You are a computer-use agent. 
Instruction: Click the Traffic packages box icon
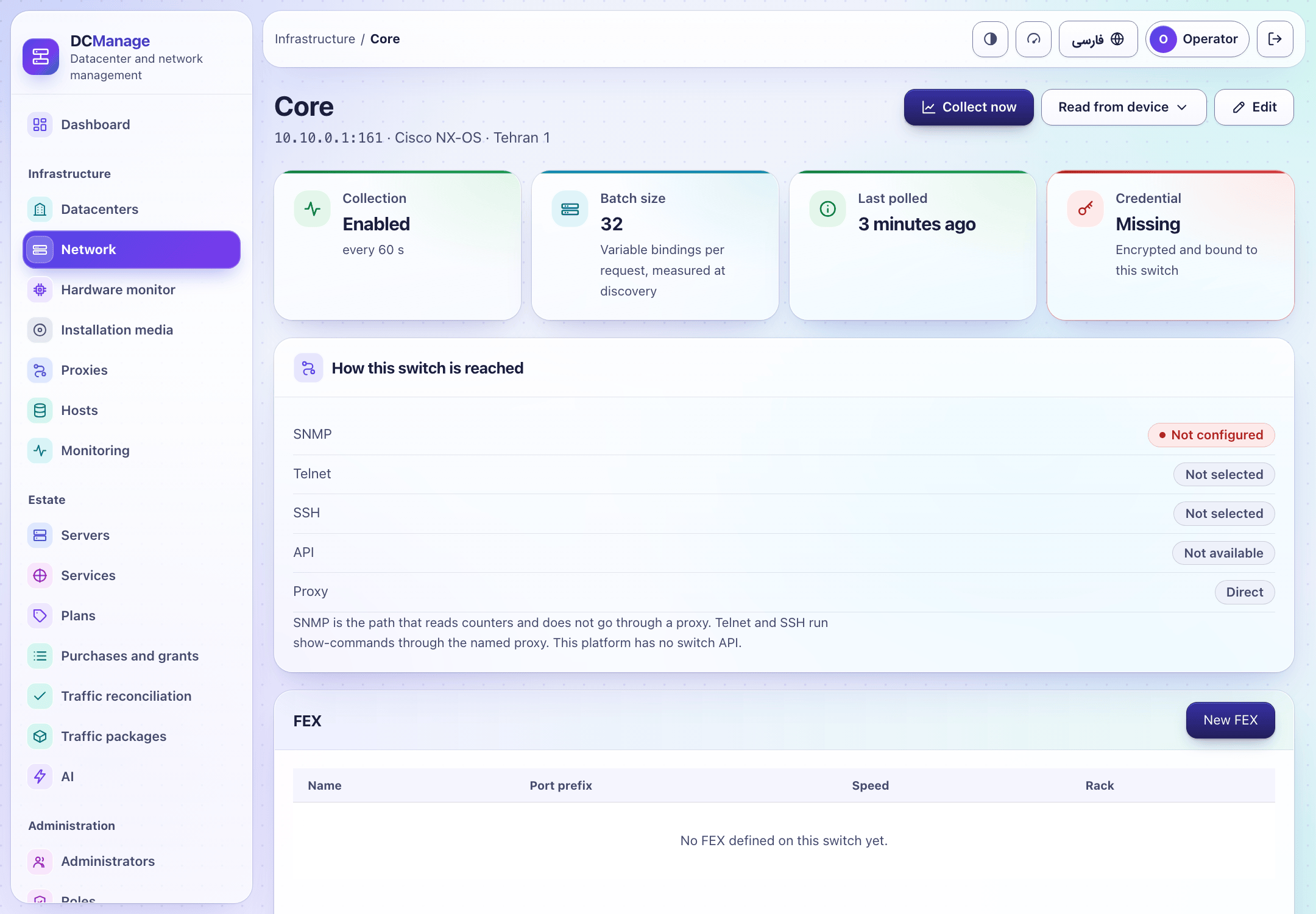[x=40, y=737]
